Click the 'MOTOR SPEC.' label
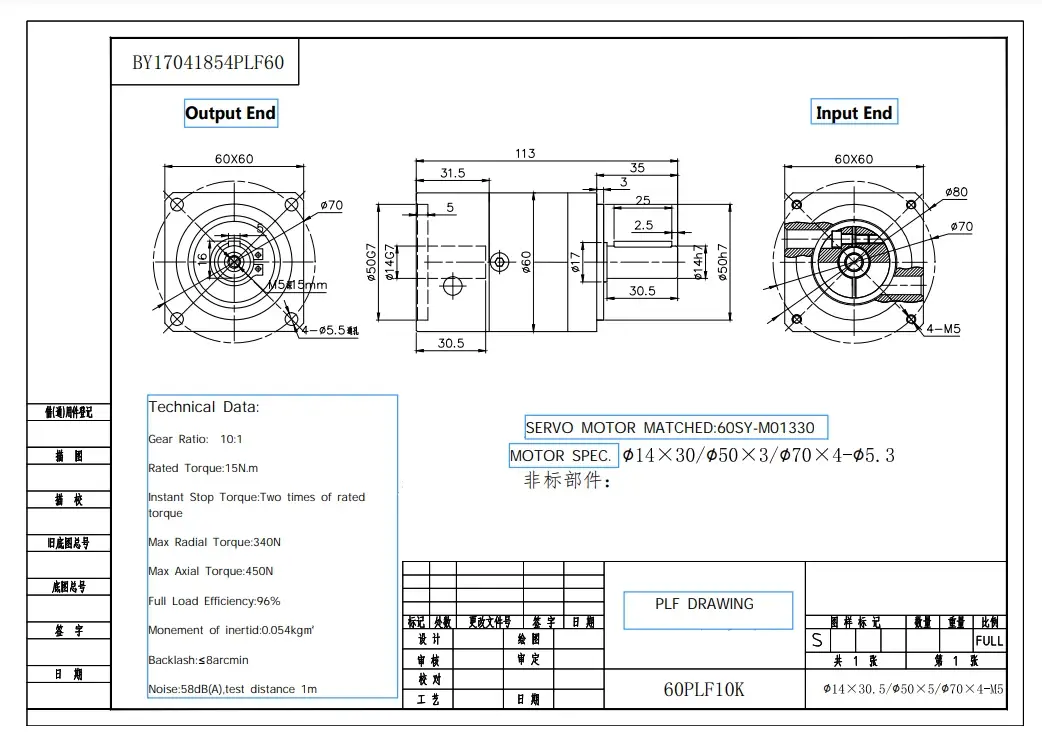The height and width of the screenshot is (748, 1042). point(560,456)
